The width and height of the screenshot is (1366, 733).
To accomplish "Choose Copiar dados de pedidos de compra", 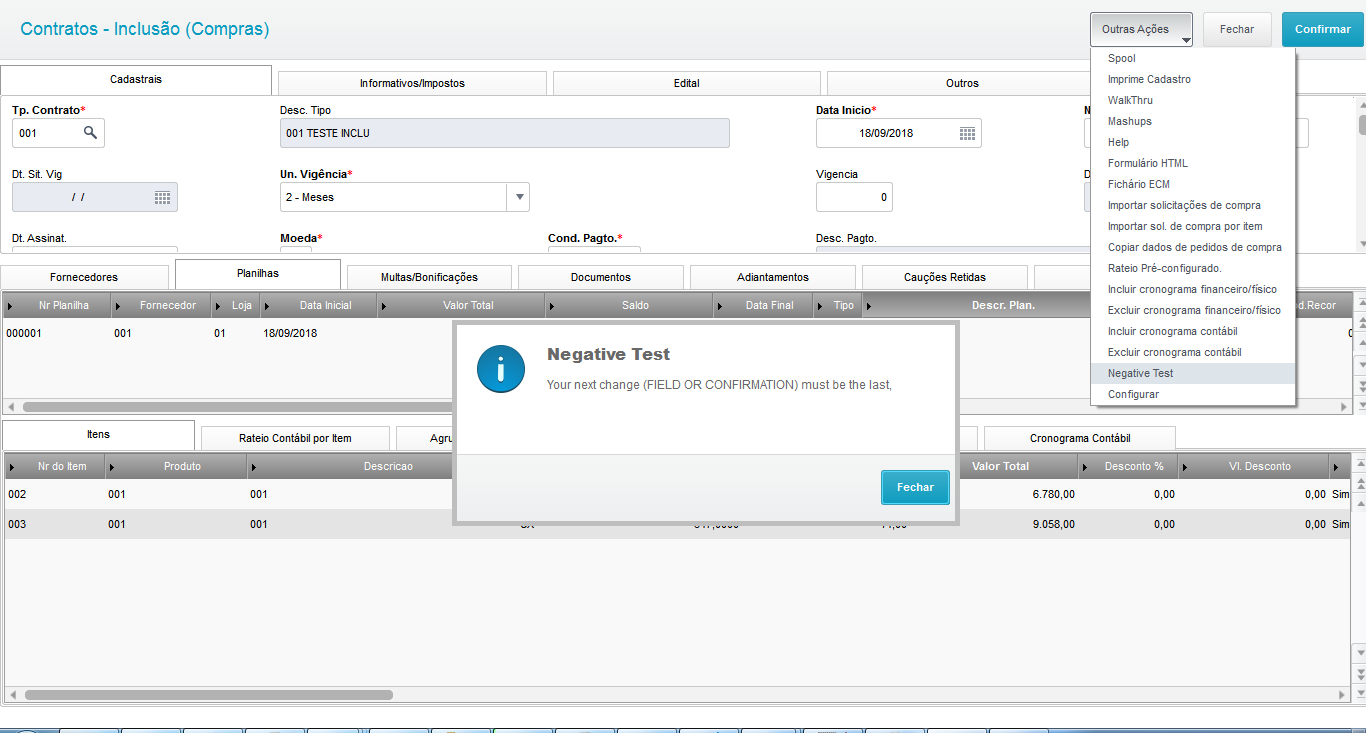I will click(1193, 247).
